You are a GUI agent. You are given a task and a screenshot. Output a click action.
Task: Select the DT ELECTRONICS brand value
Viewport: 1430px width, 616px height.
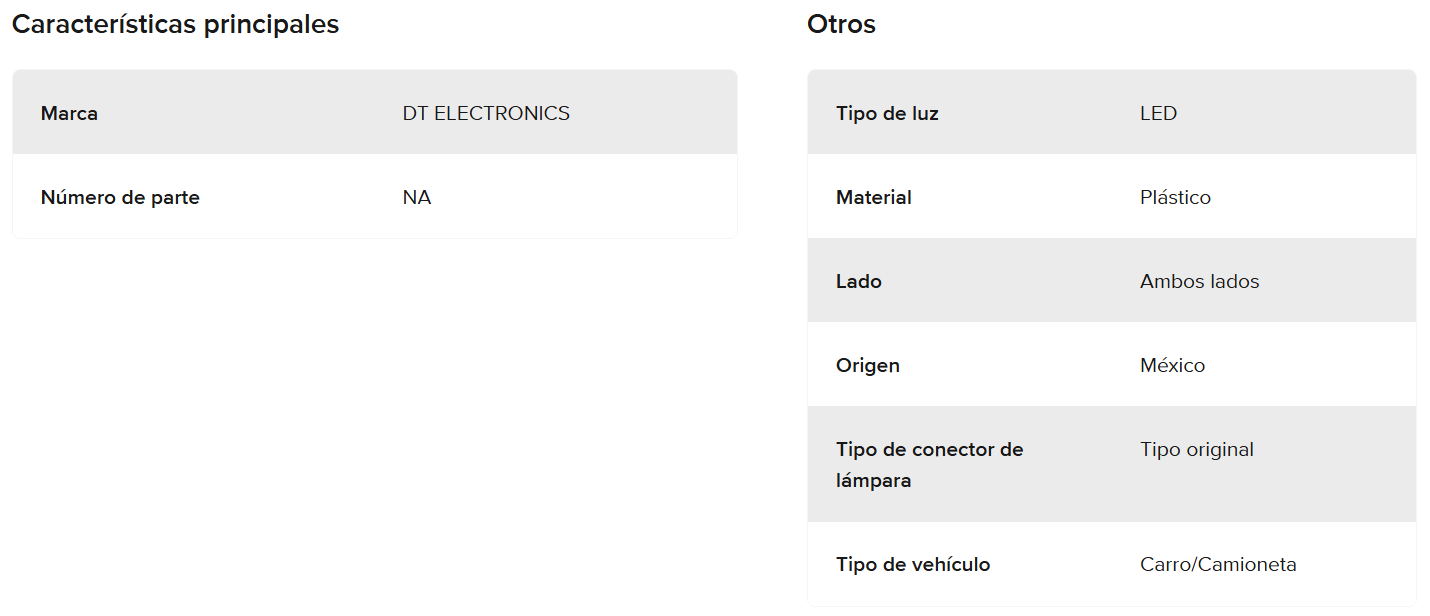tap(486, 113)
